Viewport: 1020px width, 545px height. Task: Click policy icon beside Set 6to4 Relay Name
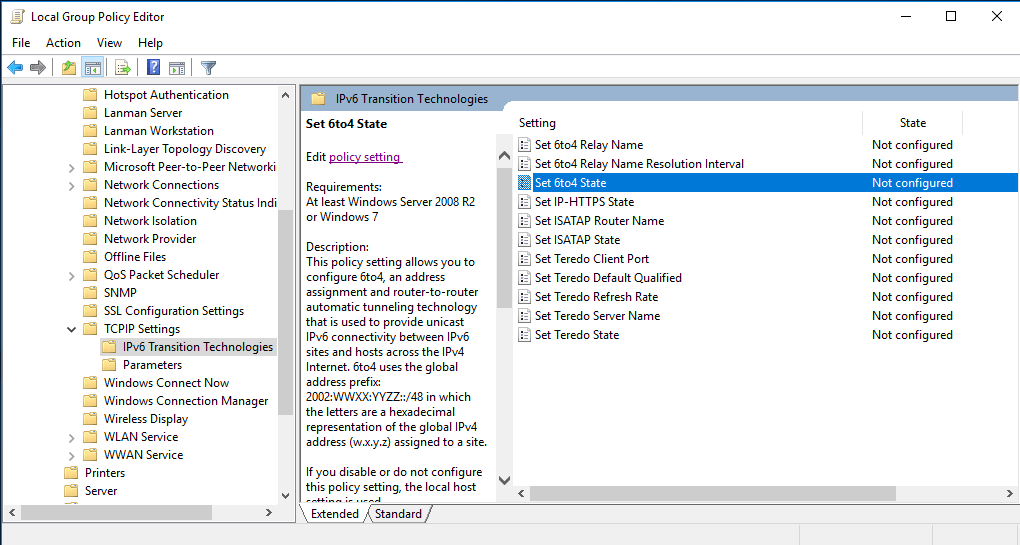tap(524, 145)
